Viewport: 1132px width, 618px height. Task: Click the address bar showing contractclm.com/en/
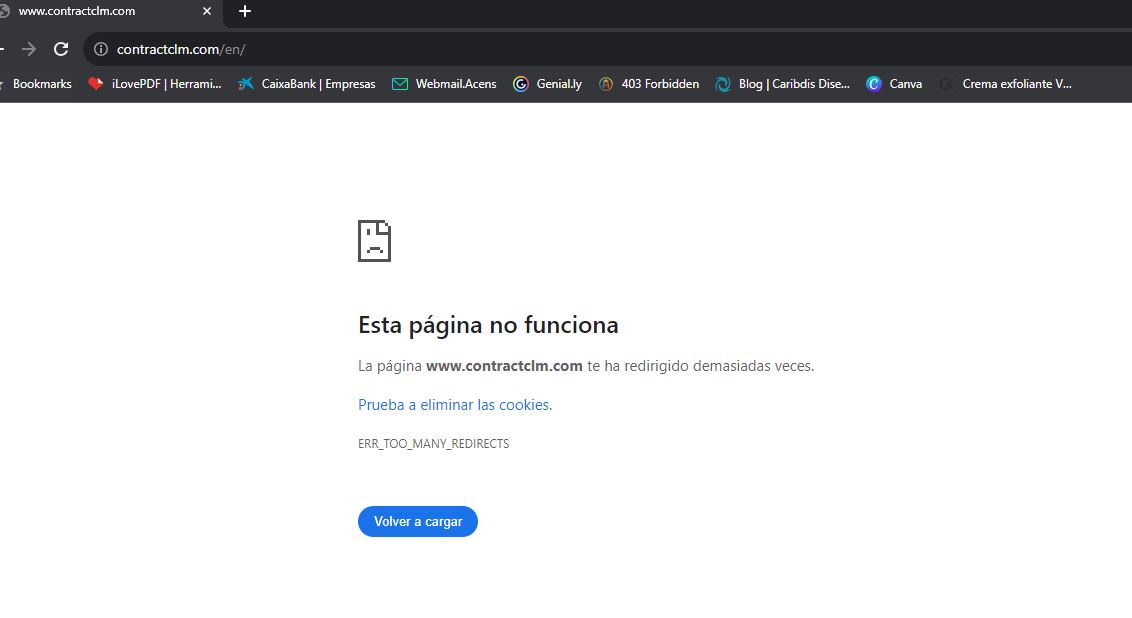(x=606, y=49)
